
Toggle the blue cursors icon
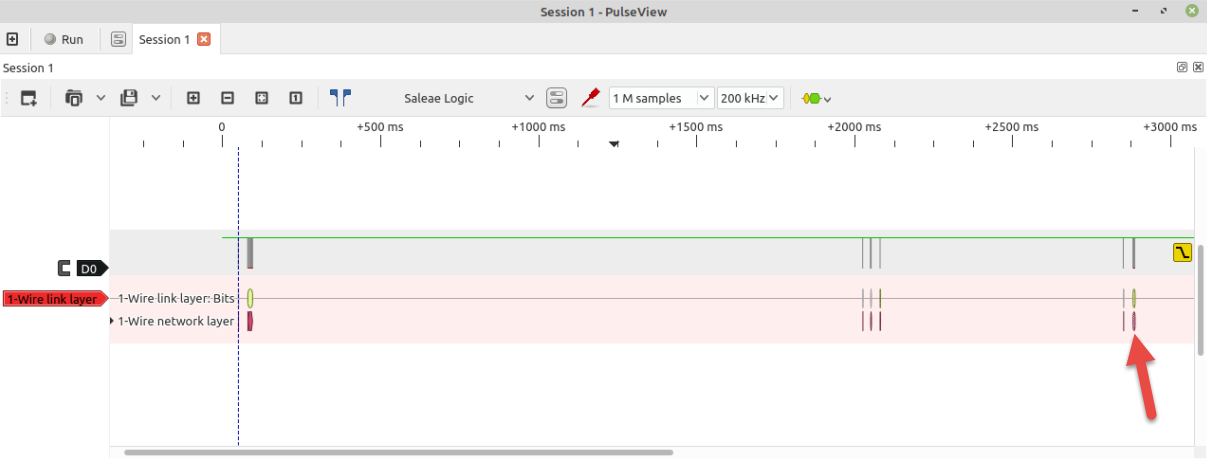pos(341,98)
